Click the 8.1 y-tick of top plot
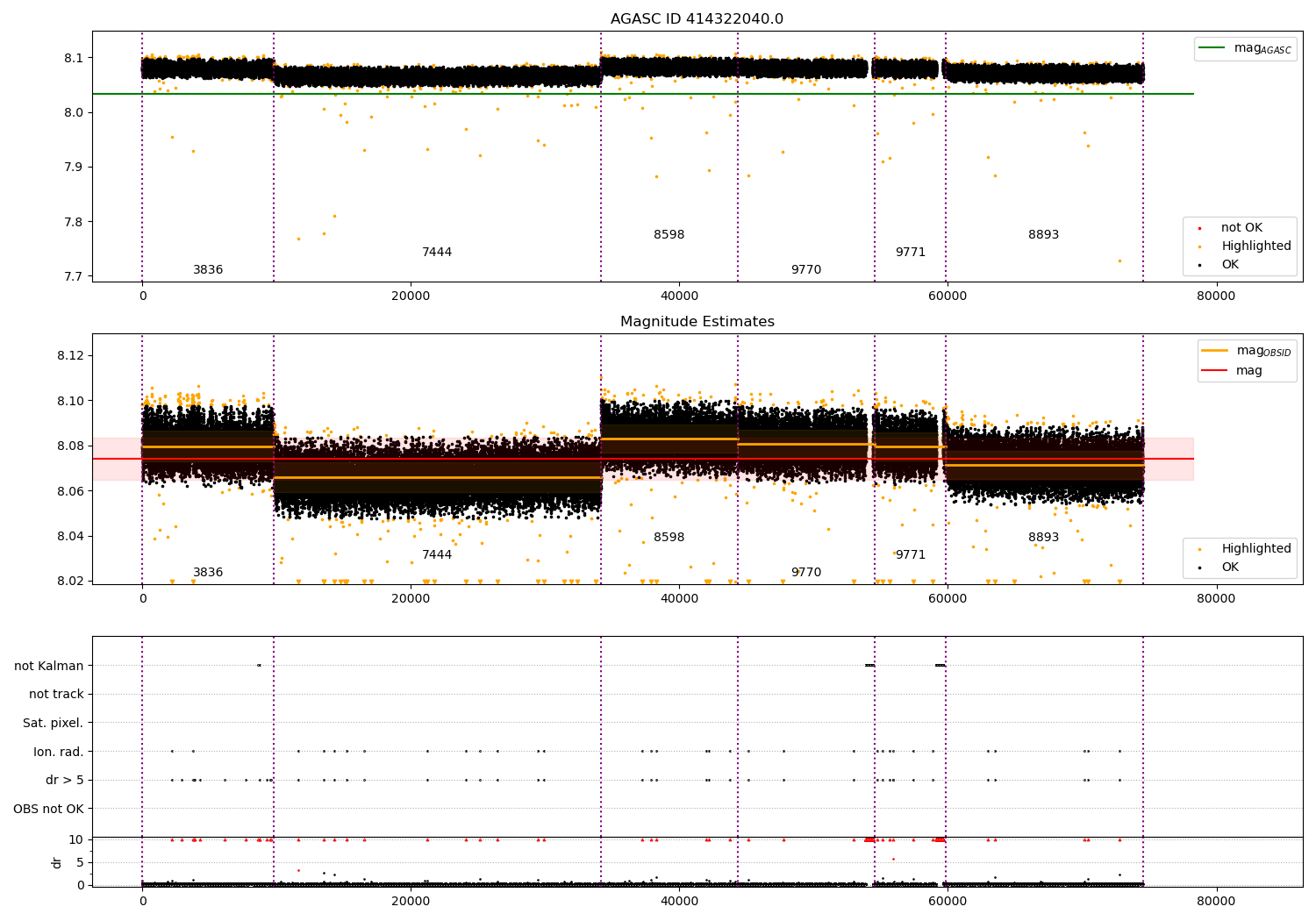The height and width of the screenshot is (921, 1316). coord(75,59)
